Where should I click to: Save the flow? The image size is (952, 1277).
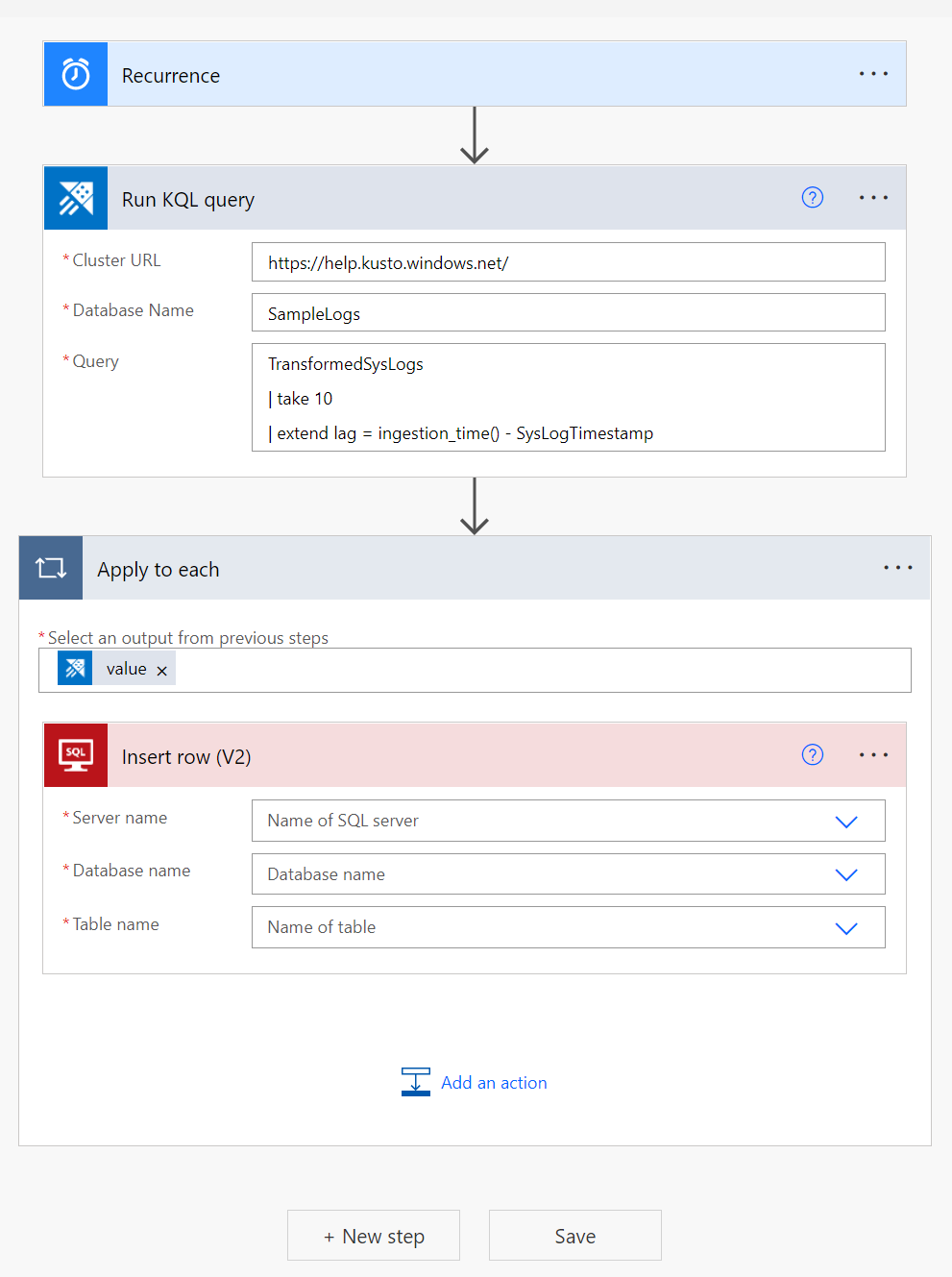point(574,1235)
